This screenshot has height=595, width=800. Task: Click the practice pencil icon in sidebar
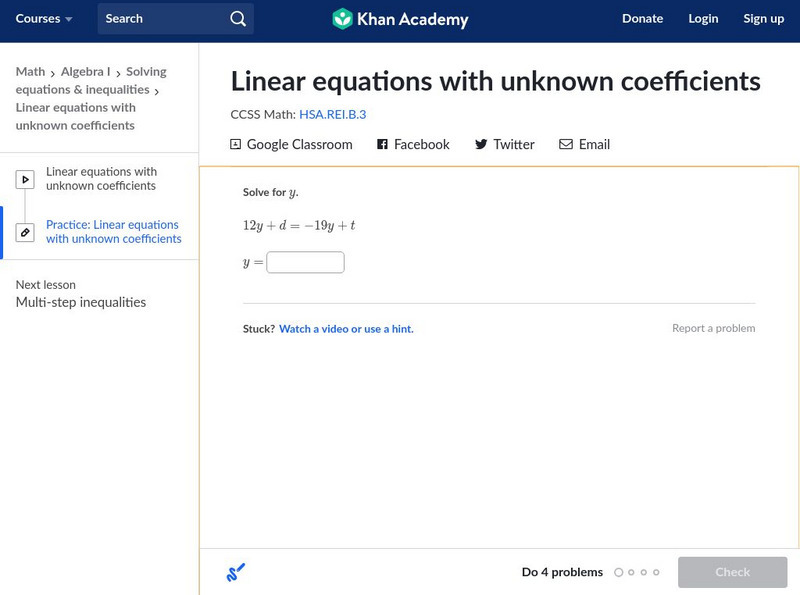(x=25, y=233)
